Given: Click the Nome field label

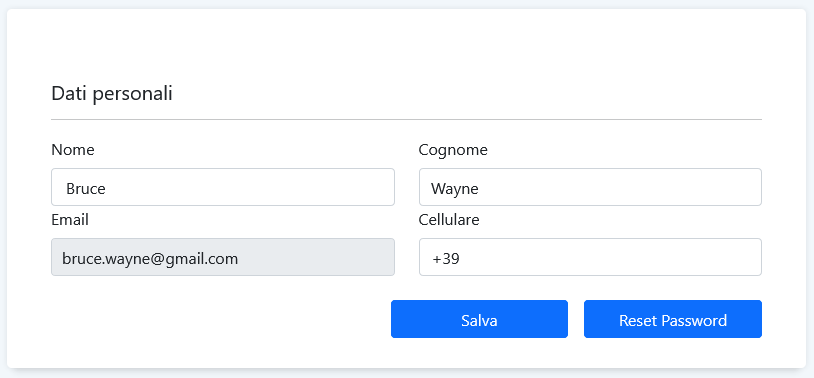Looking at the screenshot, I should click(x=73, y=150).
